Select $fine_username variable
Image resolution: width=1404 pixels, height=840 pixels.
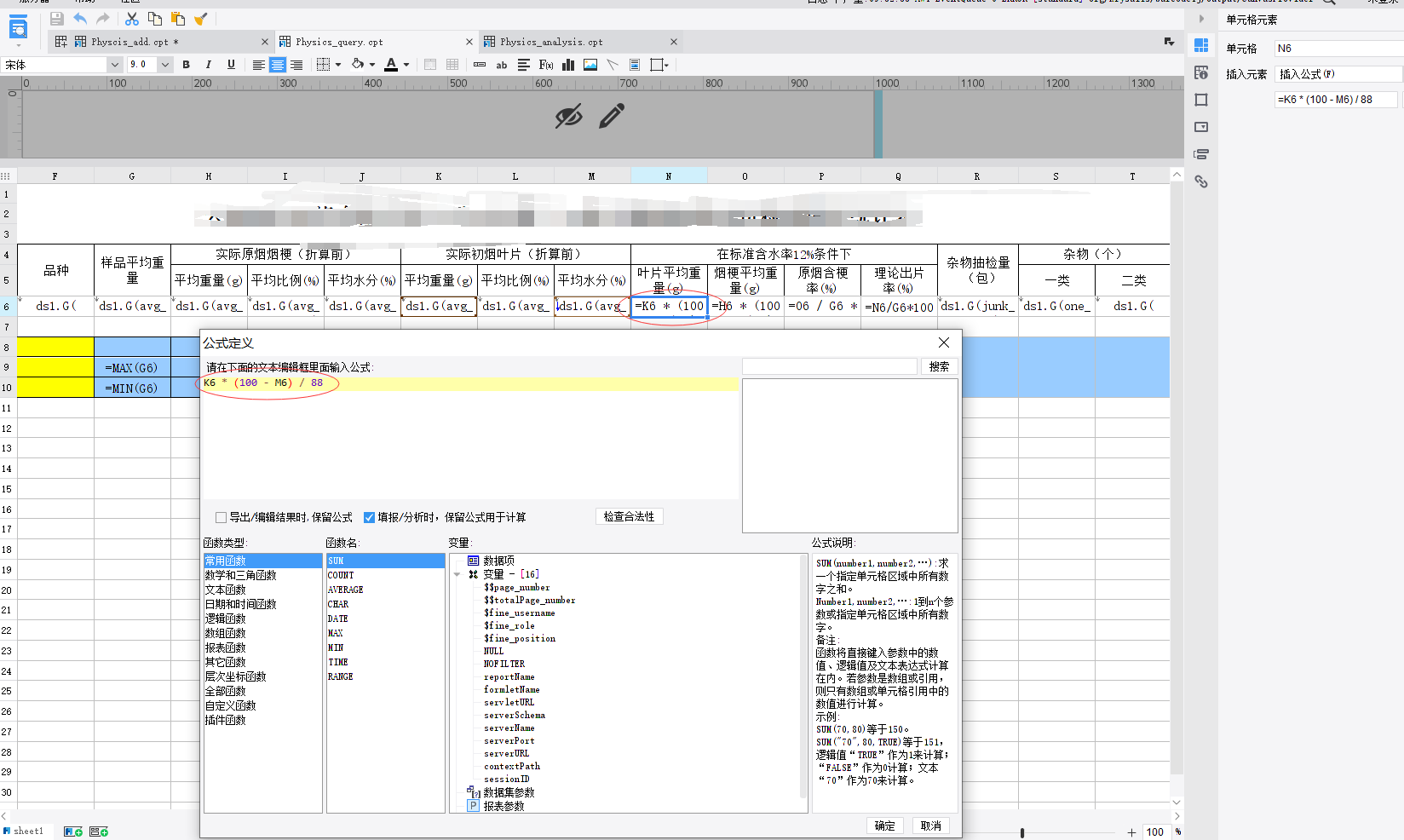[519, 613]
